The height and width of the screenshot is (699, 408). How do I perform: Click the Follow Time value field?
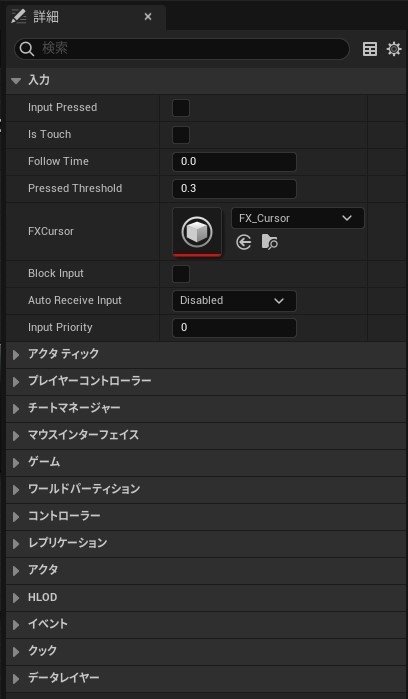point(234,161)
